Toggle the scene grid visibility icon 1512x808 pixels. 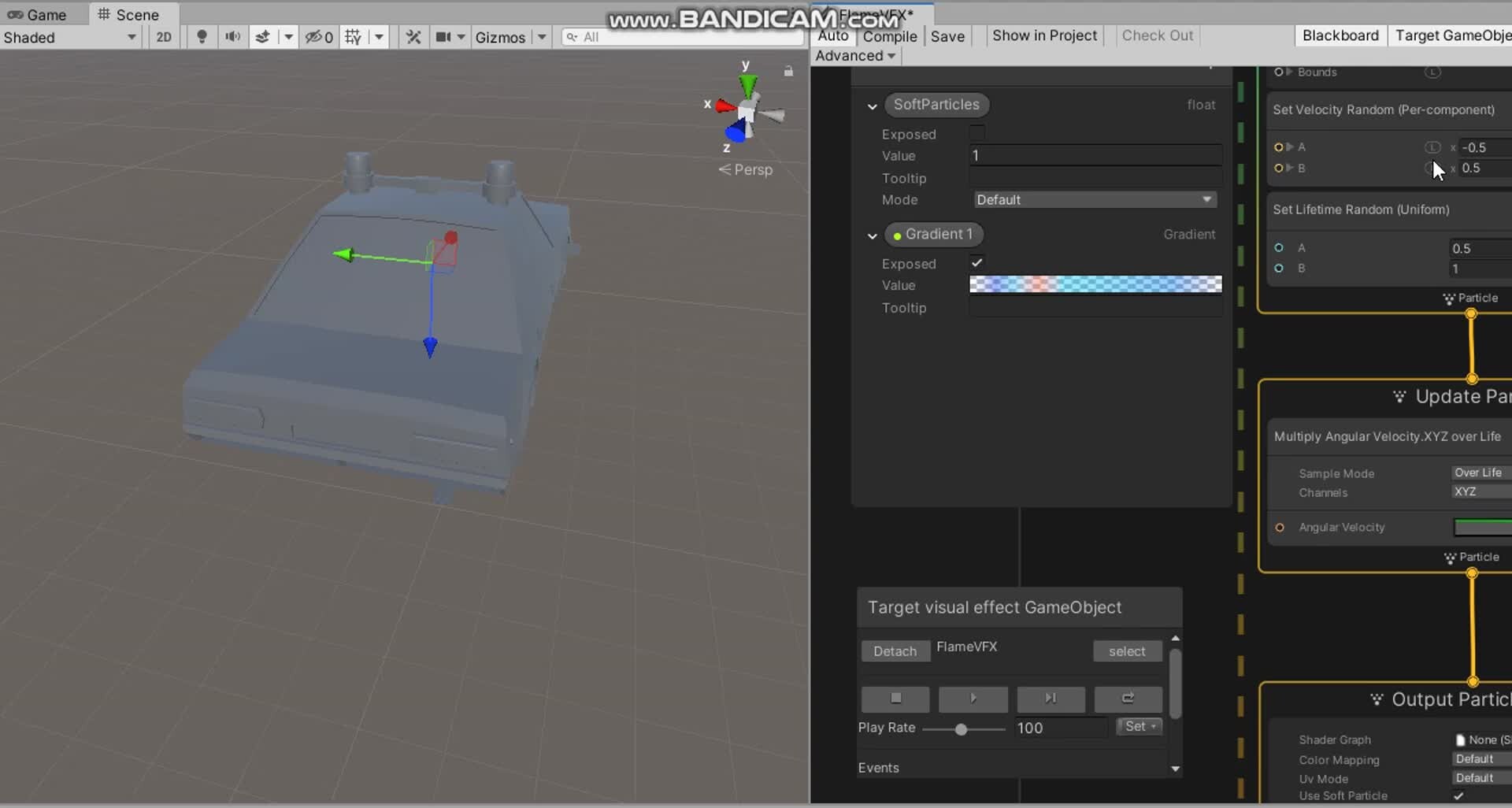354,36
